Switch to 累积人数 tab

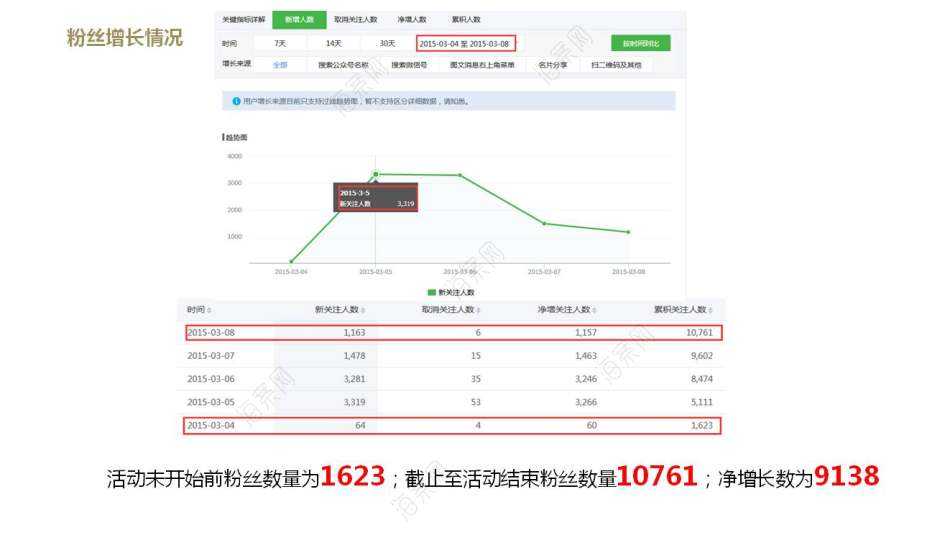coord(465,19)
